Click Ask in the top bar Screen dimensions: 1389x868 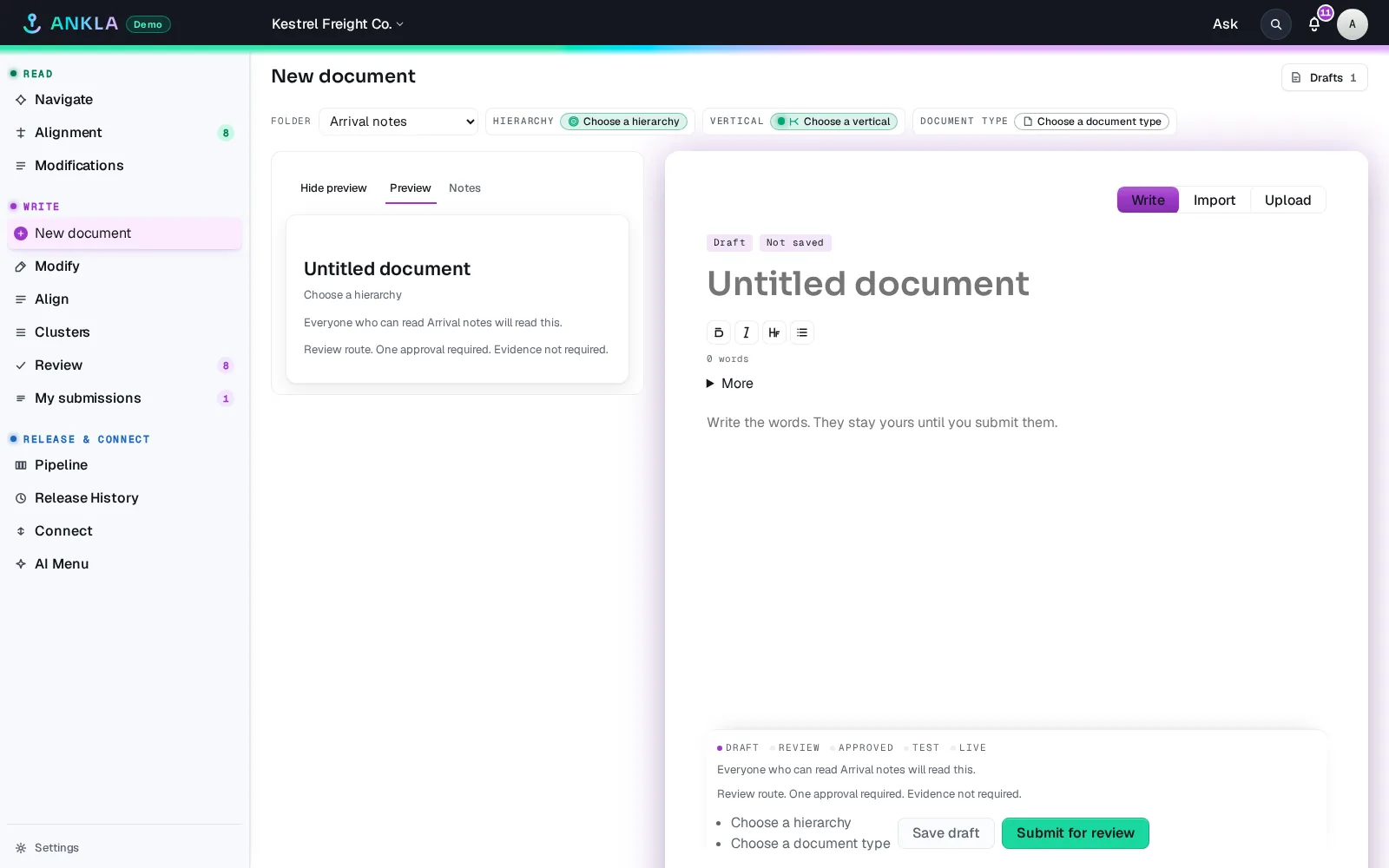(x=1225, y=24)
